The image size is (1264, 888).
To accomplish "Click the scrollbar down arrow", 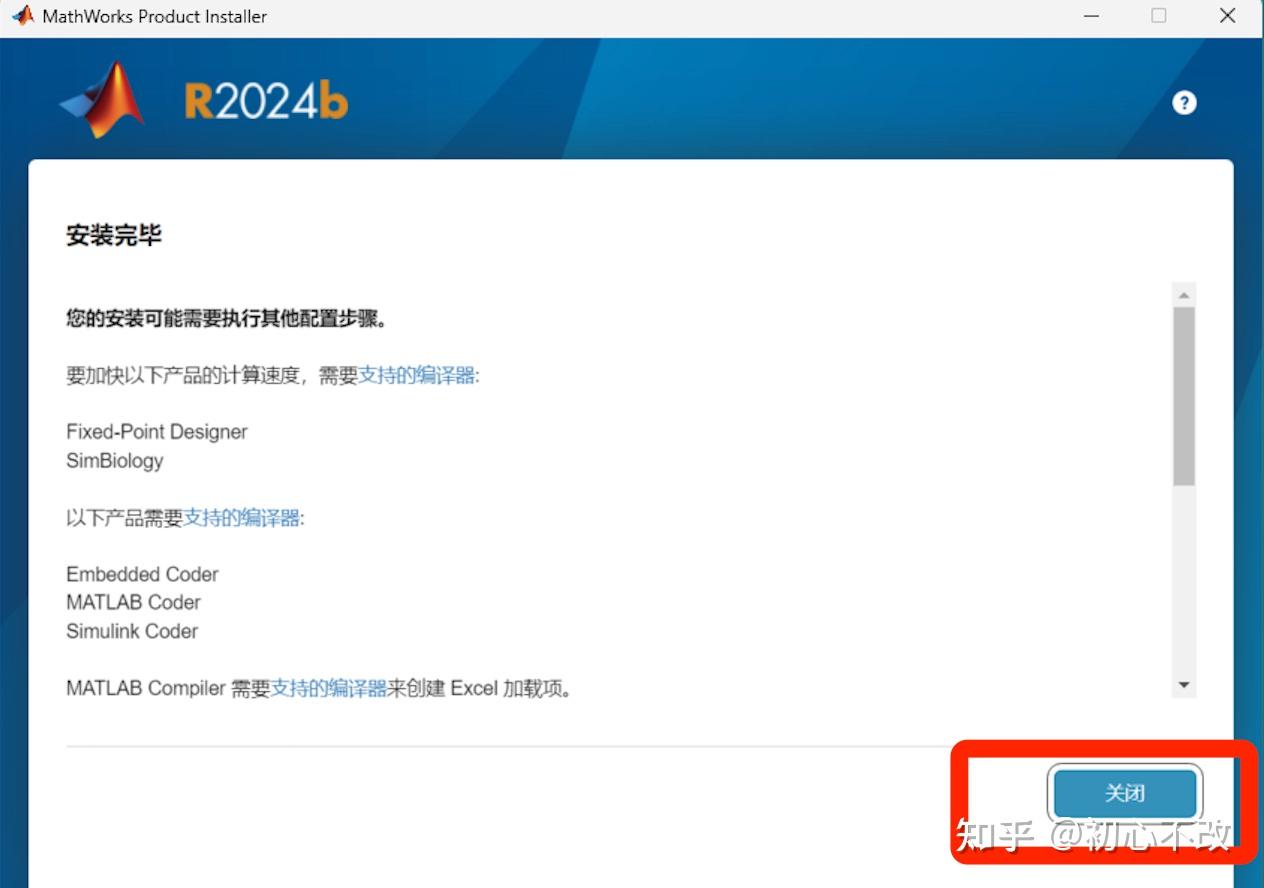I will (x=1183, y=684).
